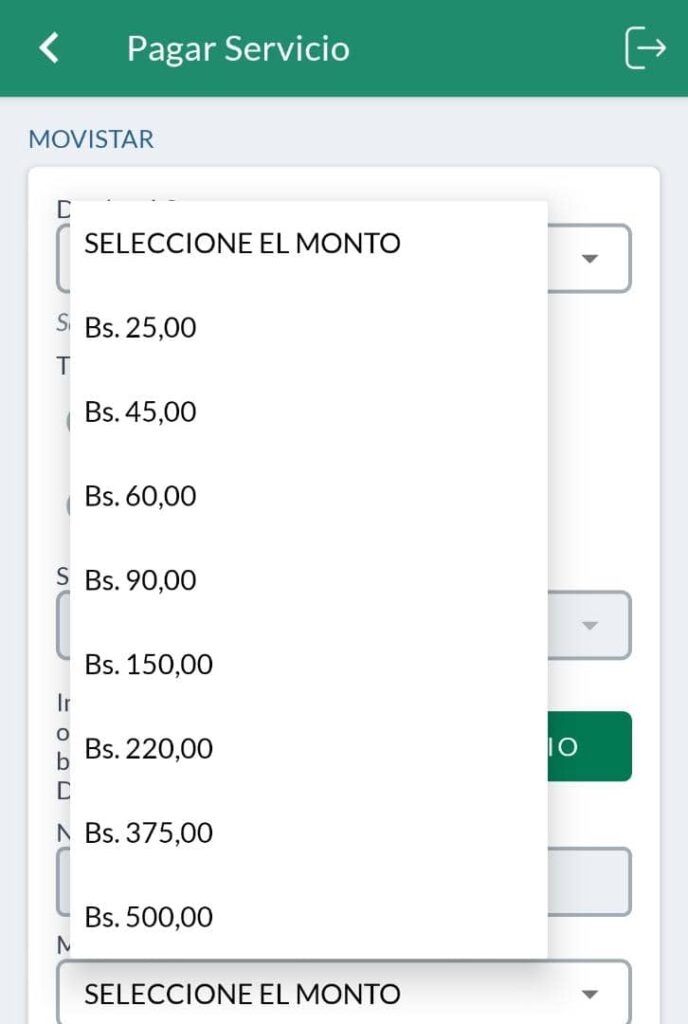The image size is (688, 1024).
Task: Open the topmost dropdown arrow under MOVISTAR
Action: click(590, 259)
